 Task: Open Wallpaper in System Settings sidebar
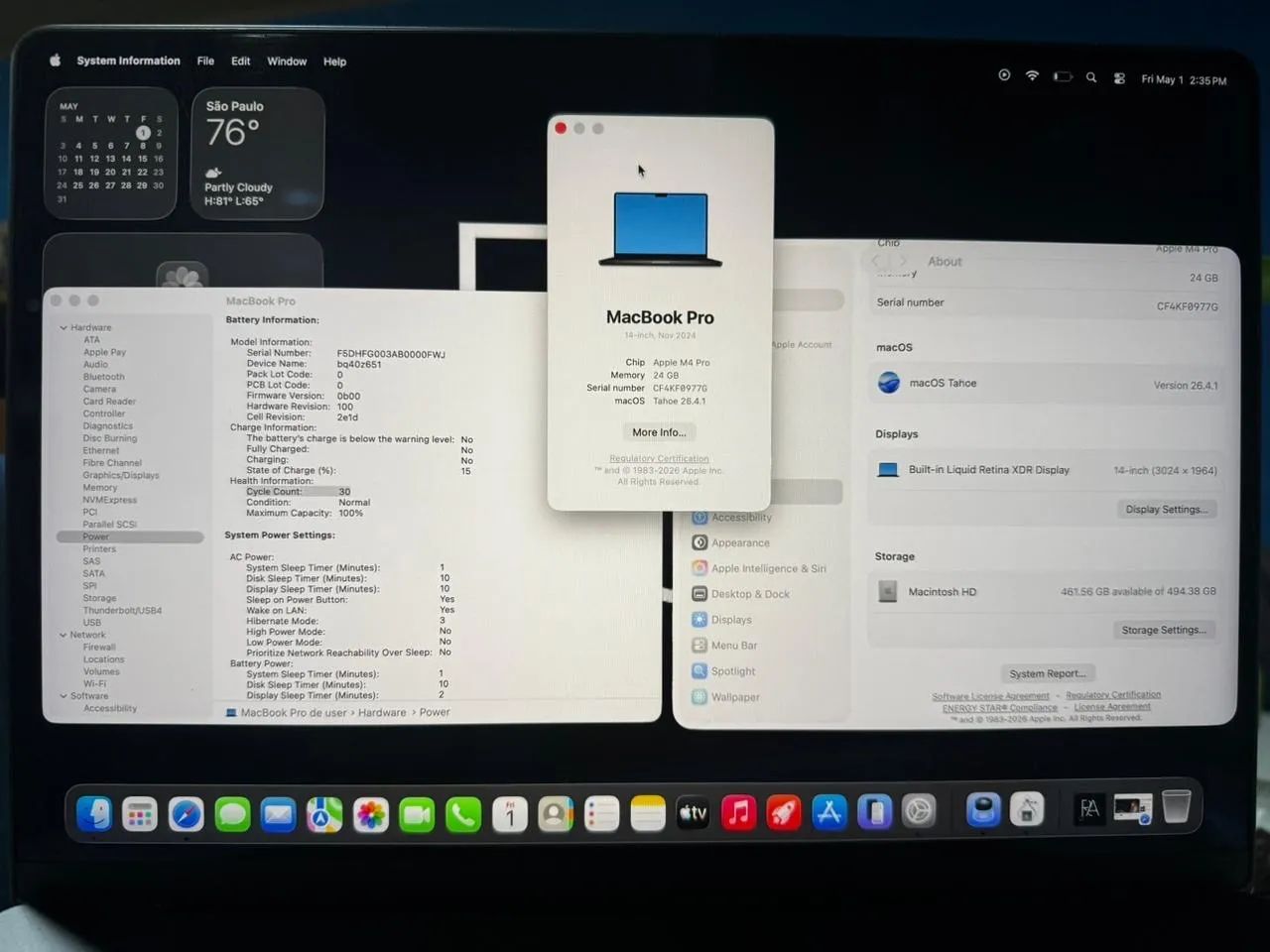(725, 697)
